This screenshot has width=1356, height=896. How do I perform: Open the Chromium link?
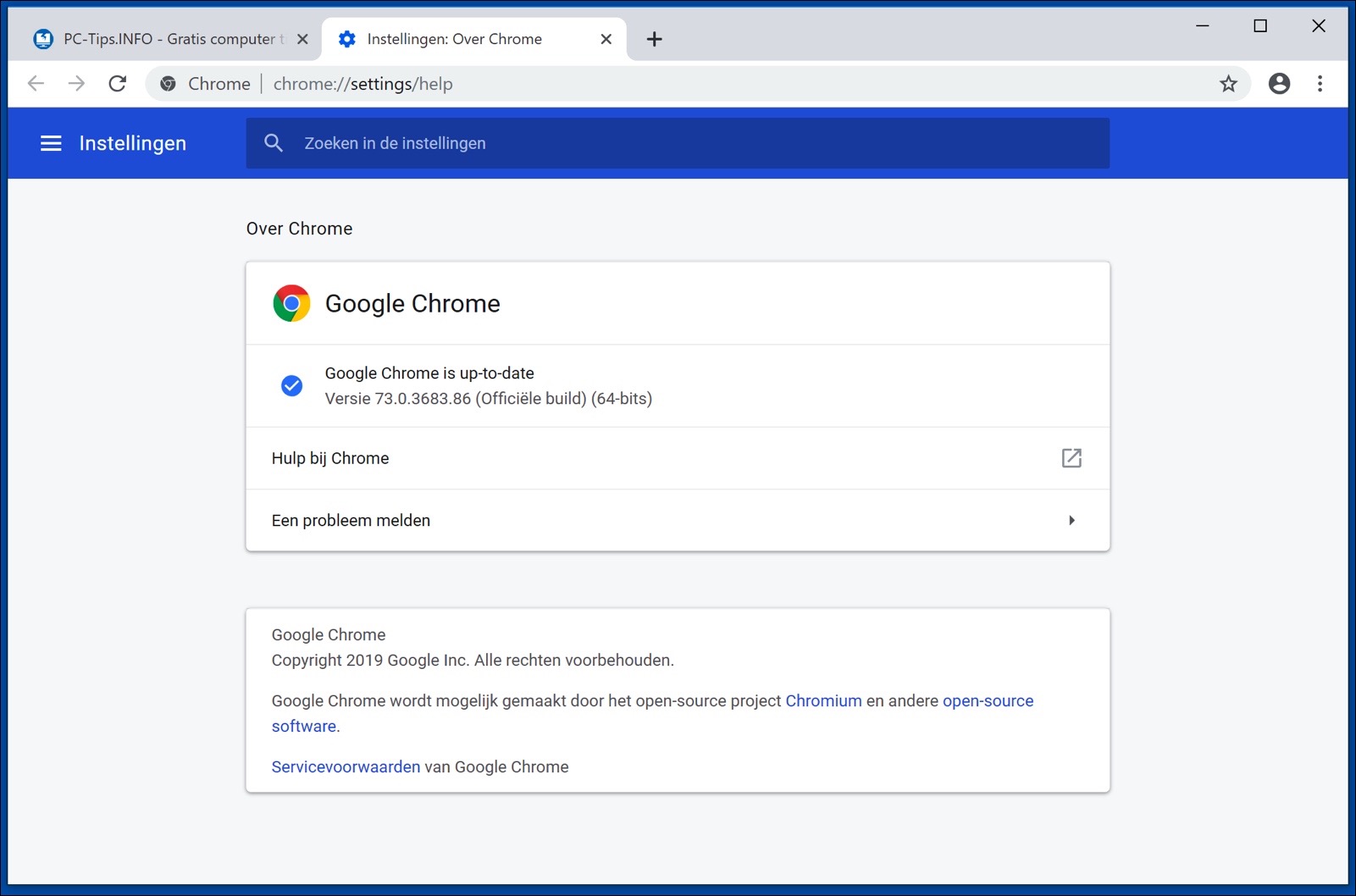pyautogui.click(x=823, y=700)
